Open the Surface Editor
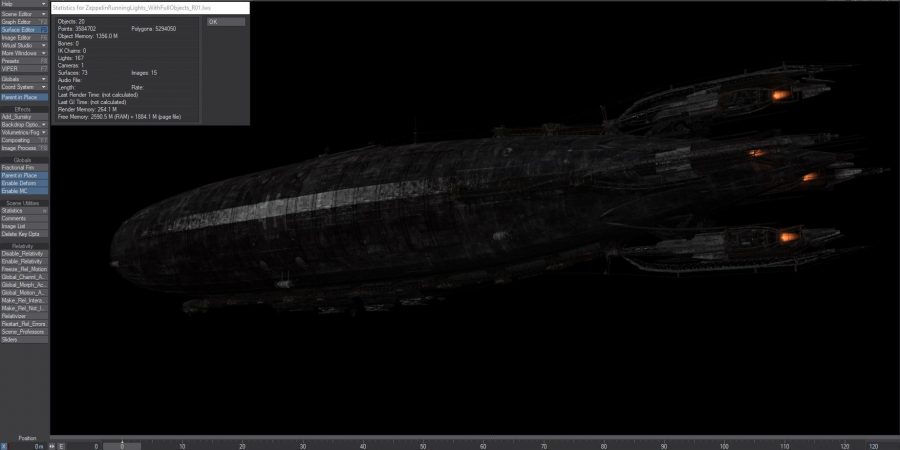The width and height of the screenshot is (900, 450). (24, 30)
